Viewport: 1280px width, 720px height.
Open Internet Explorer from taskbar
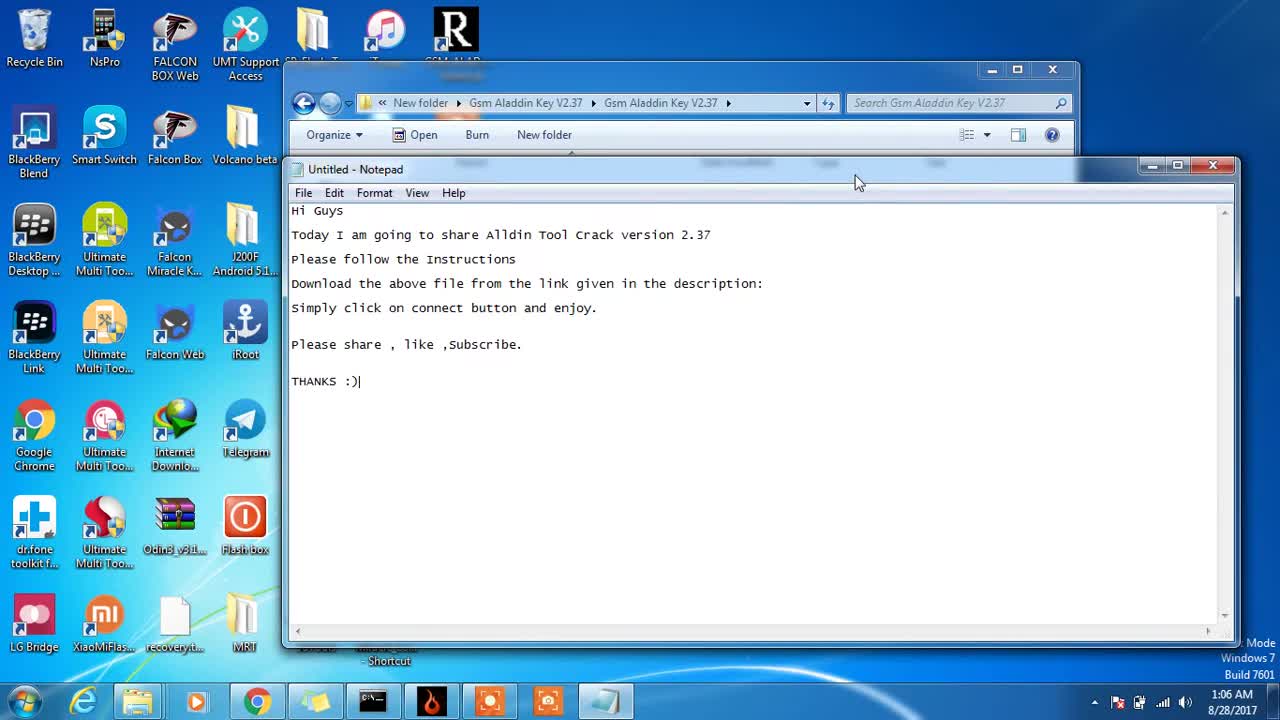click(82, 702)
